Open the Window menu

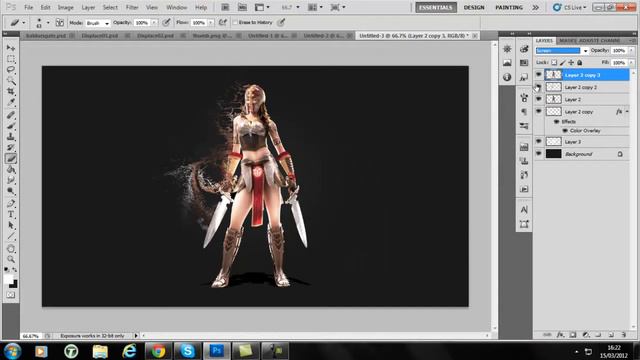177,7
